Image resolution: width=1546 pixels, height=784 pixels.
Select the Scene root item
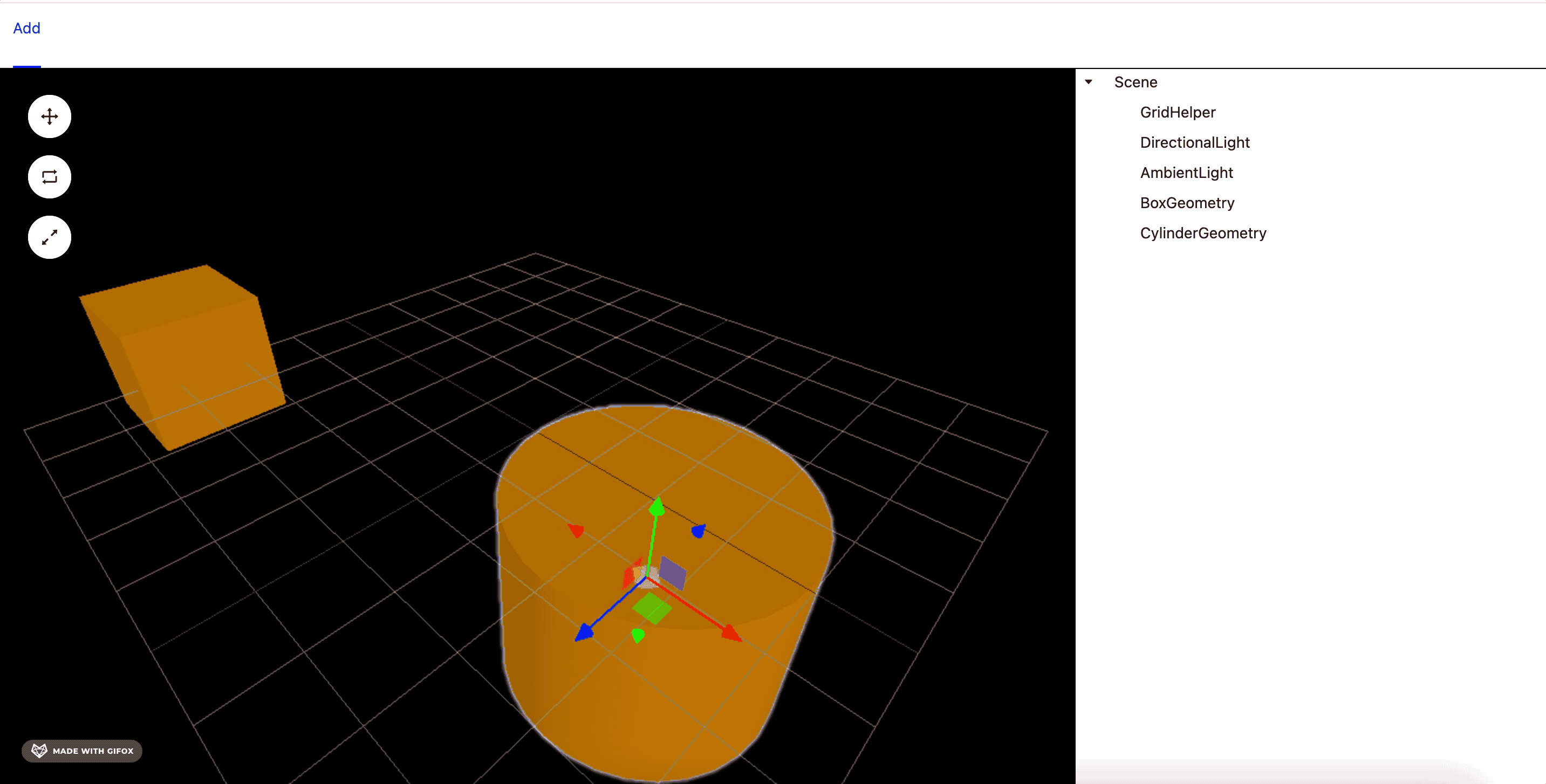tap(1135, 82)
